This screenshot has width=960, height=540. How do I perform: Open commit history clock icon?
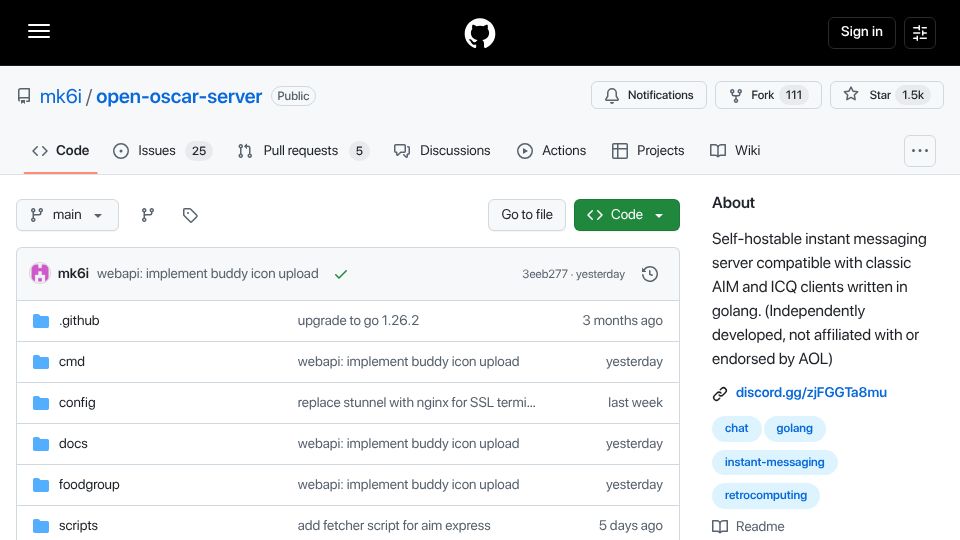pyautogui.click(x=650, y=274)
